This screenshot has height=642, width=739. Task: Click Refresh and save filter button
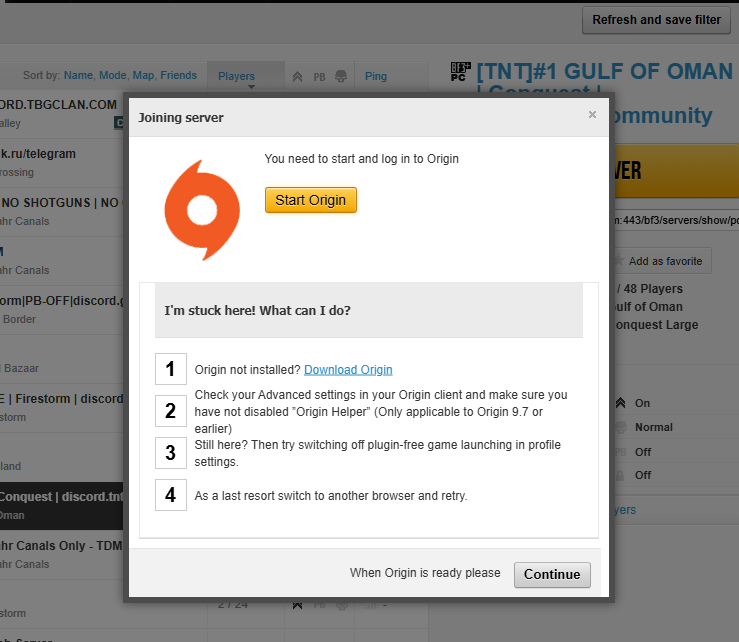pyautogui.click(x=657, y=20)
